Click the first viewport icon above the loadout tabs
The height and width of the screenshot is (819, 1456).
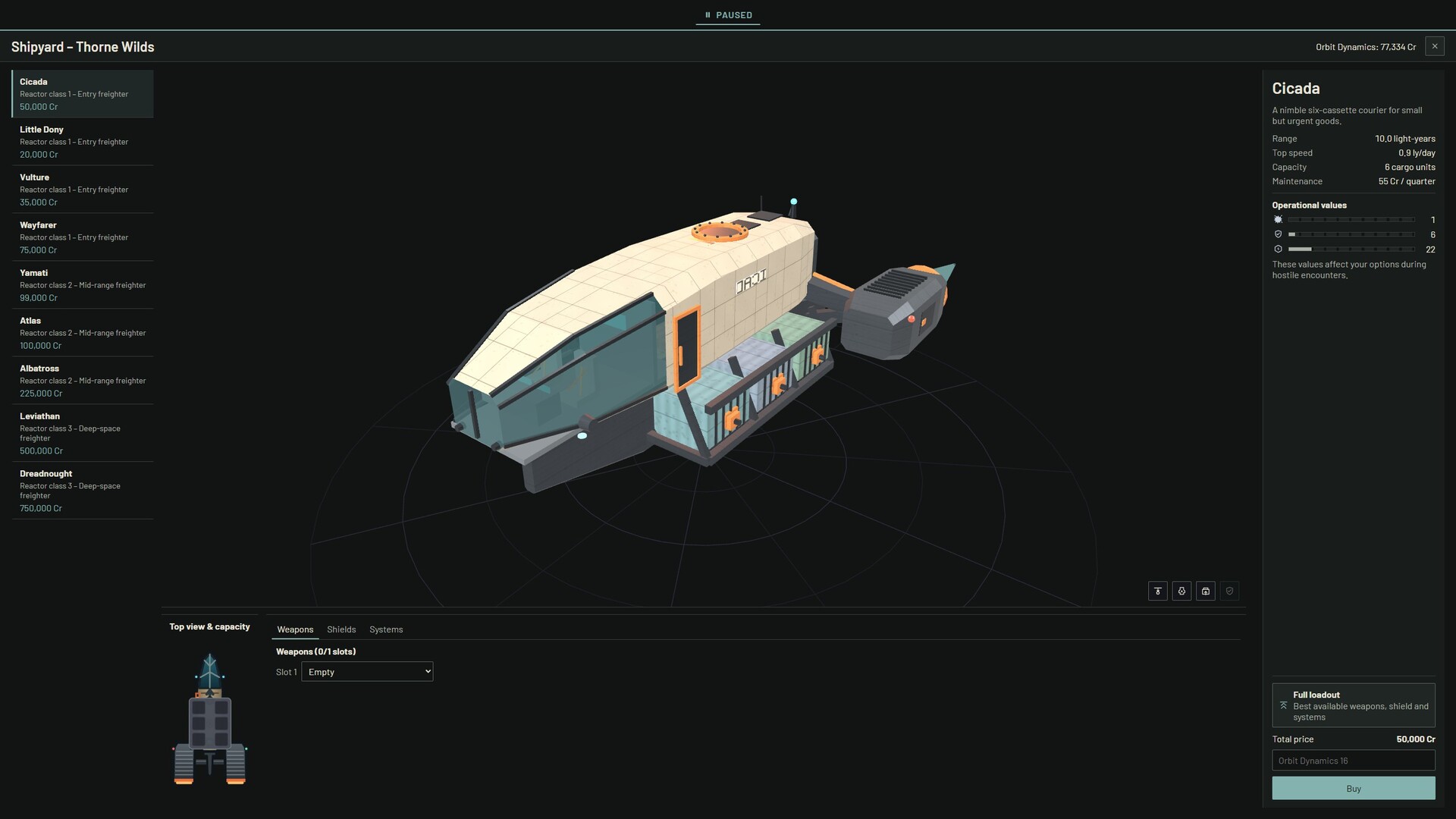coord(1157,591)
